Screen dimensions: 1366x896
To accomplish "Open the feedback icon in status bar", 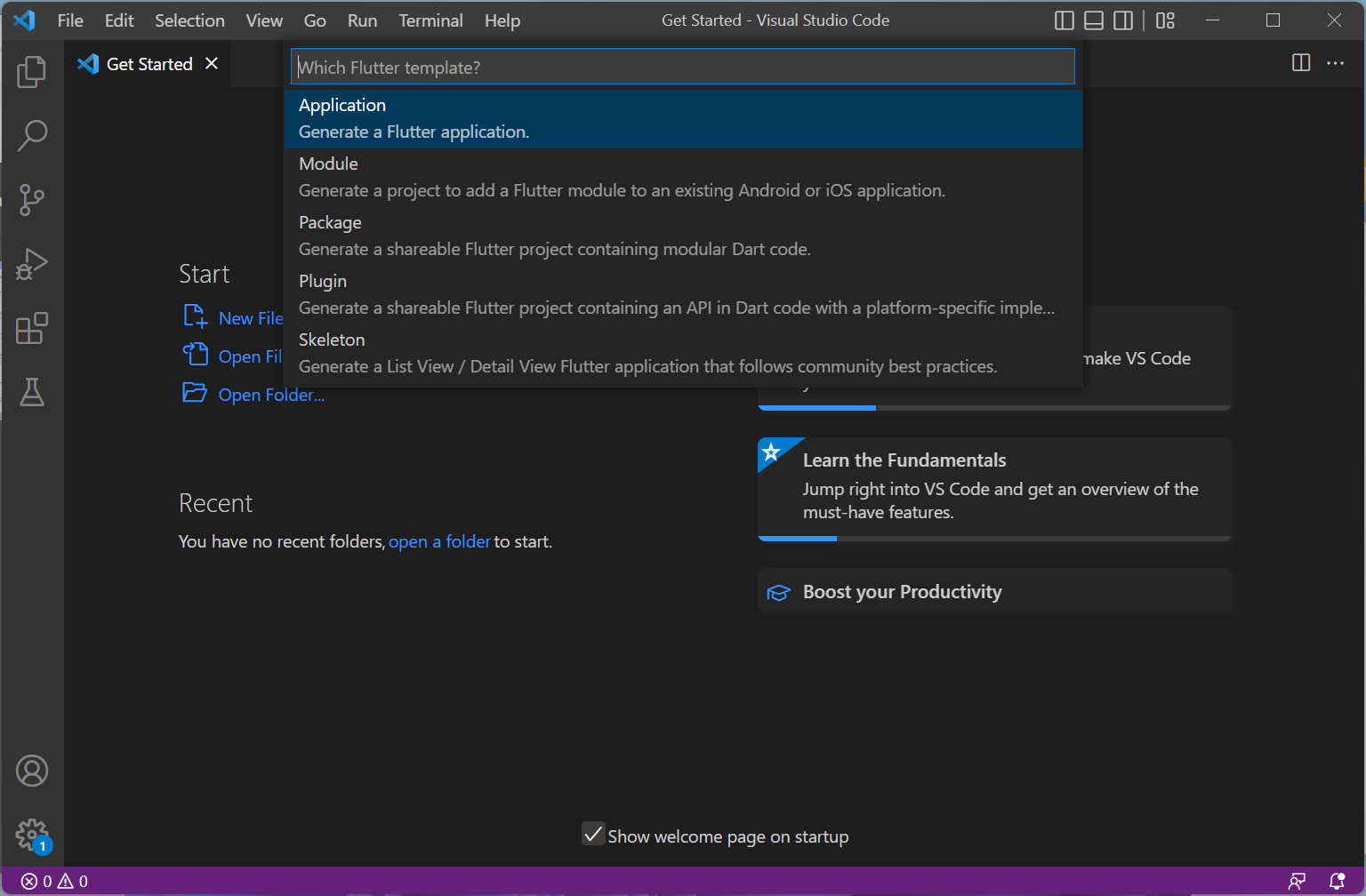I will point(1298,881).
